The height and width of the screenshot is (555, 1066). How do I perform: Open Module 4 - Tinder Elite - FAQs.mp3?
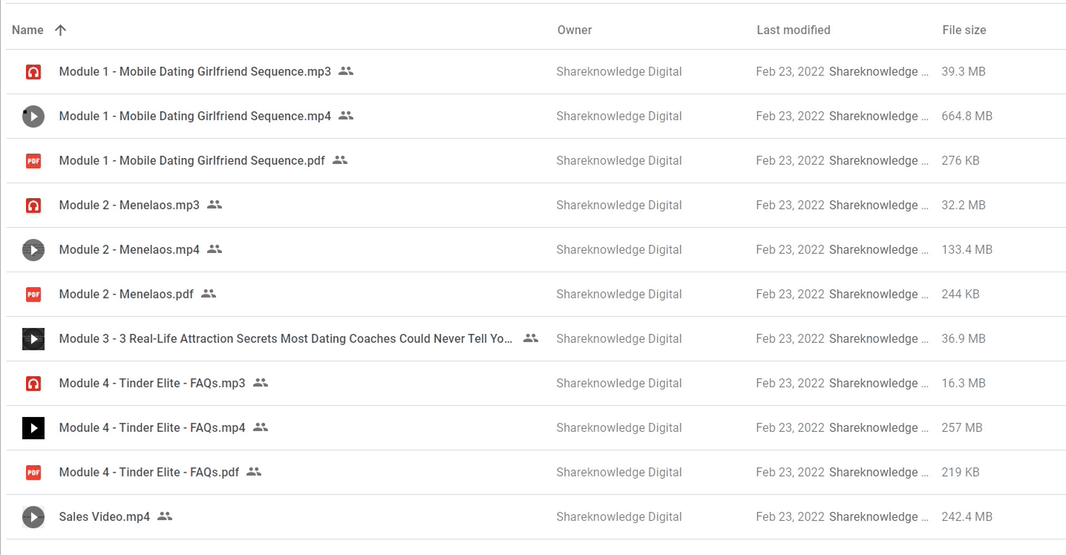152,383
